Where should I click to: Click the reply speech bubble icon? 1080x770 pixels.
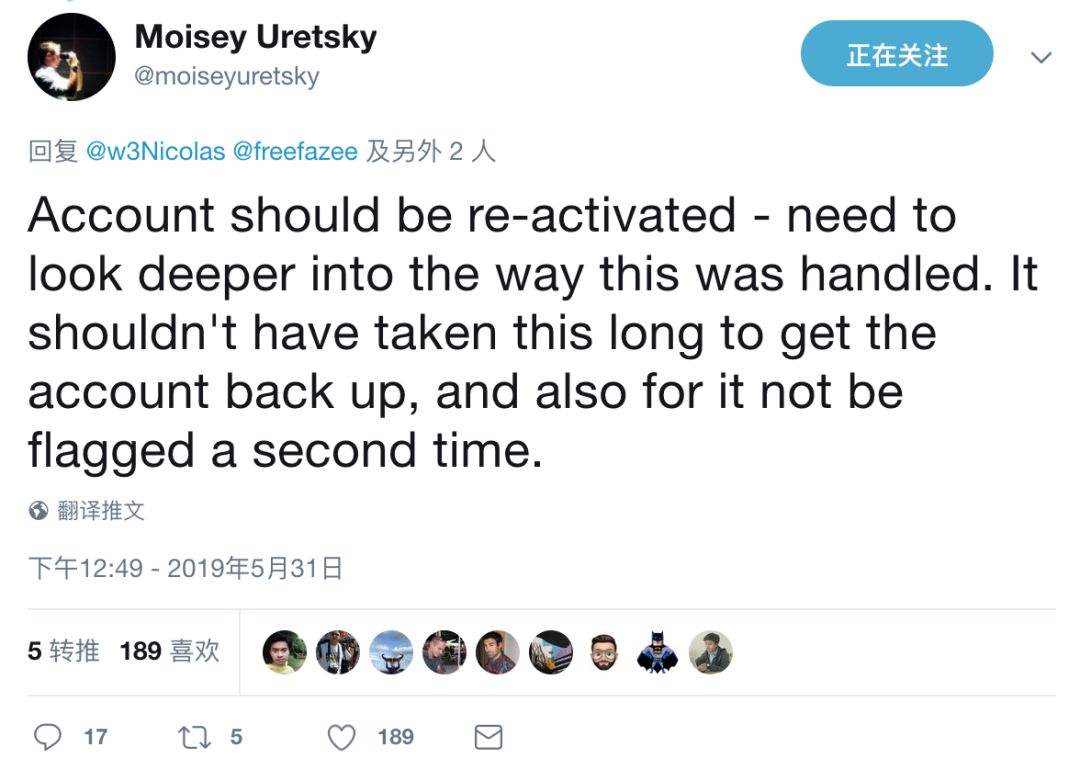[x=48, y=737]
